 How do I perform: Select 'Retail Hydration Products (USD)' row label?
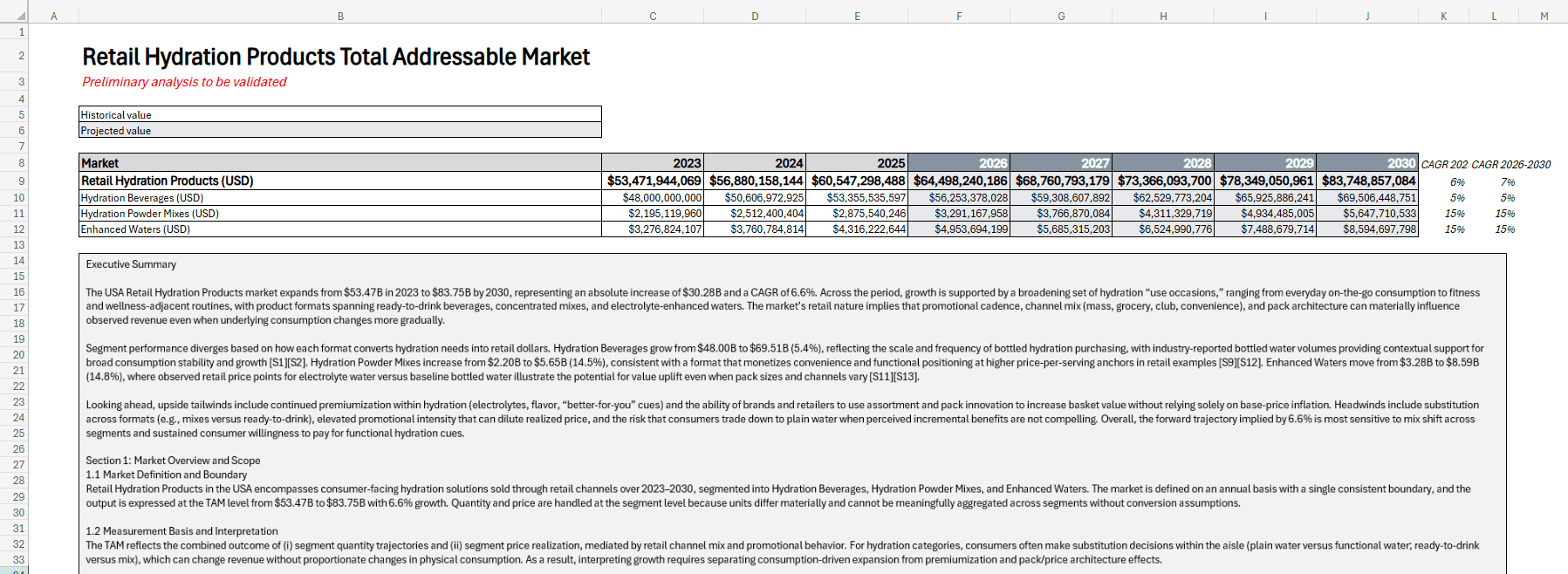[x=340, y=181]
